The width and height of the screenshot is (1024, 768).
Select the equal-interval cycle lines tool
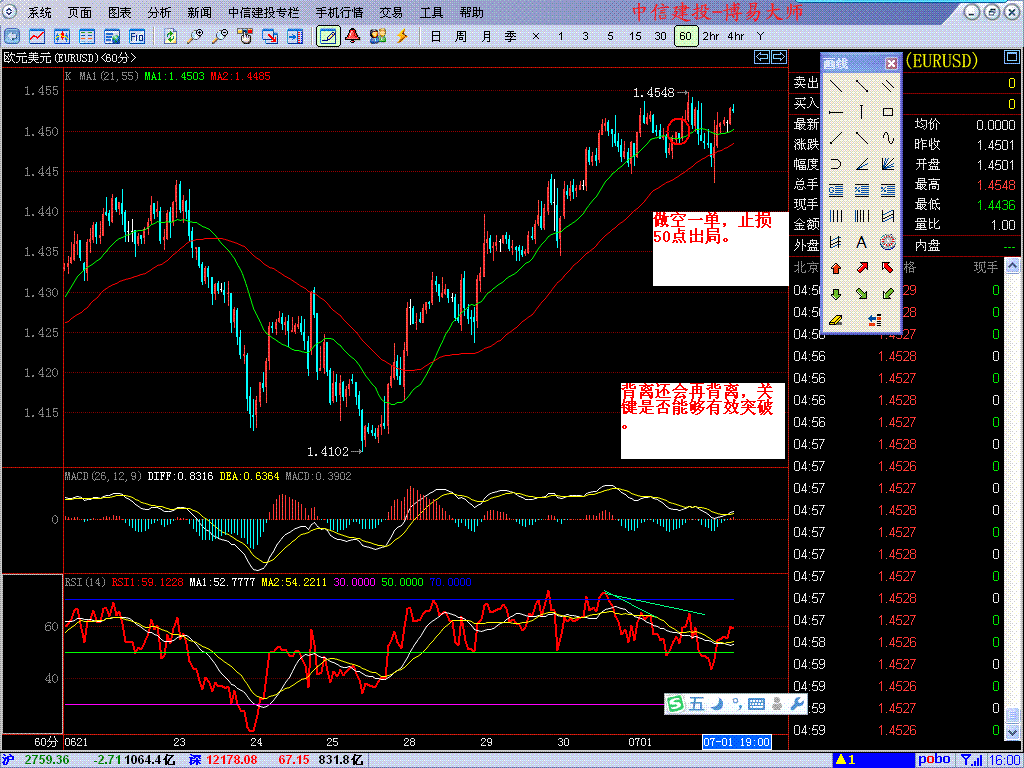[835, 216]
